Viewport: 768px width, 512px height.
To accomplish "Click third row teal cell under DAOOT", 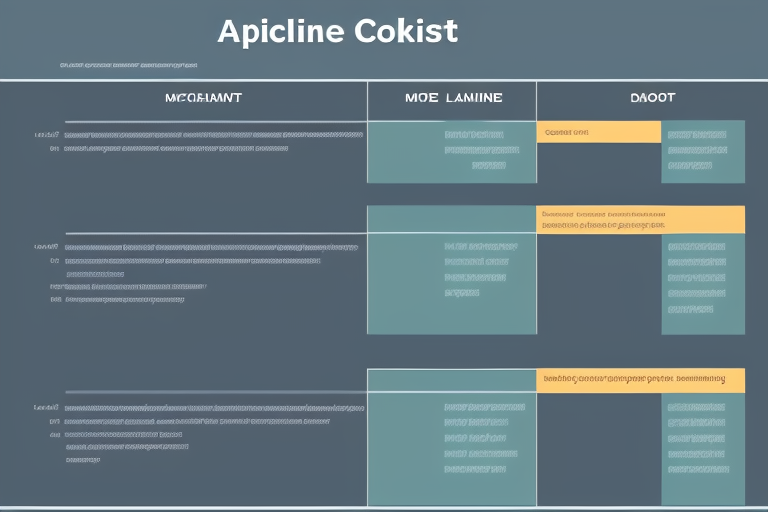I will coord(702,448).
